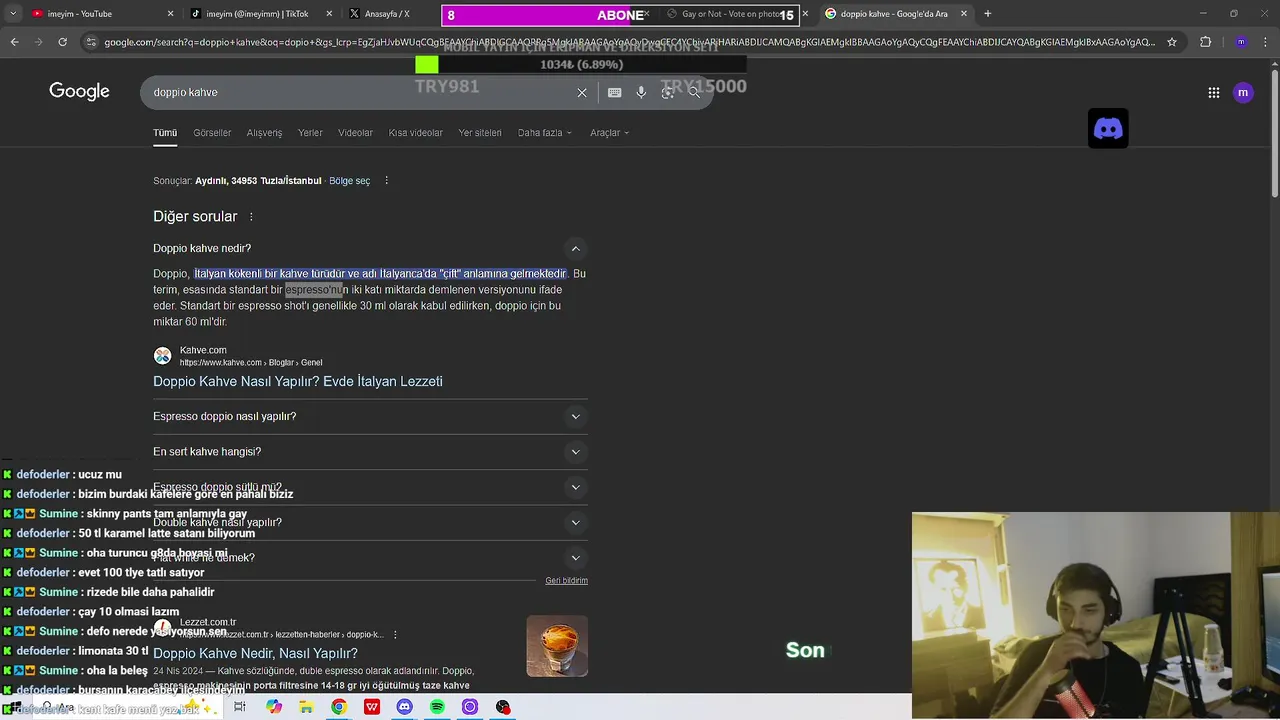Viewport: 1280px width, 720px height.
Task: Click the coffee thumbnail of the Lezzet result
Action: (x=557, y=646)
